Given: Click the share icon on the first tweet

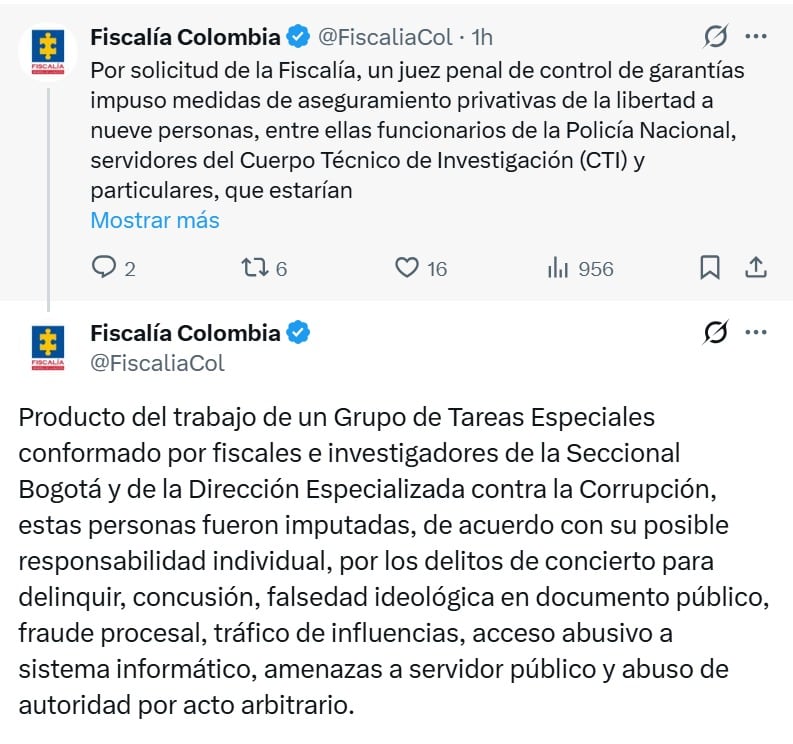Looking at the screenshot, I should click(x=756, y=268).
